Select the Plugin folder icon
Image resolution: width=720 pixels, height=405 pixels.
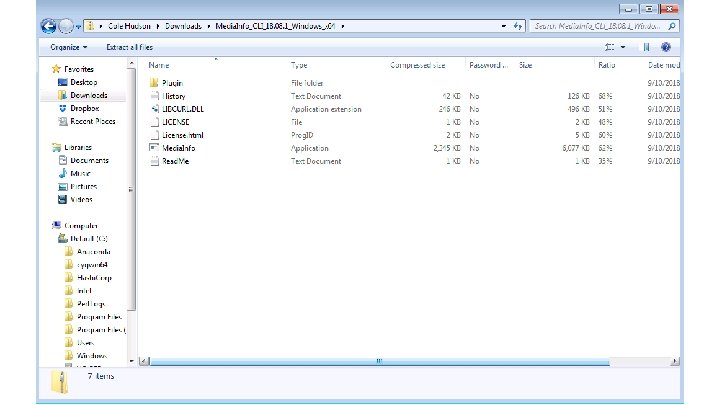154,83
